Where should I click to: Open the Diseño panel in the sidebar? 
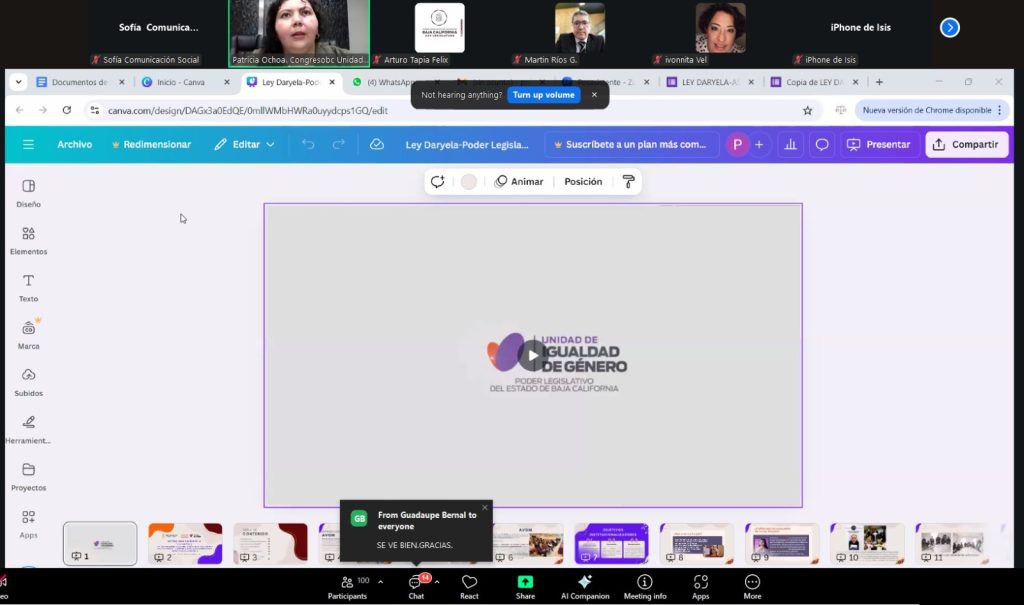coord(28,192)
